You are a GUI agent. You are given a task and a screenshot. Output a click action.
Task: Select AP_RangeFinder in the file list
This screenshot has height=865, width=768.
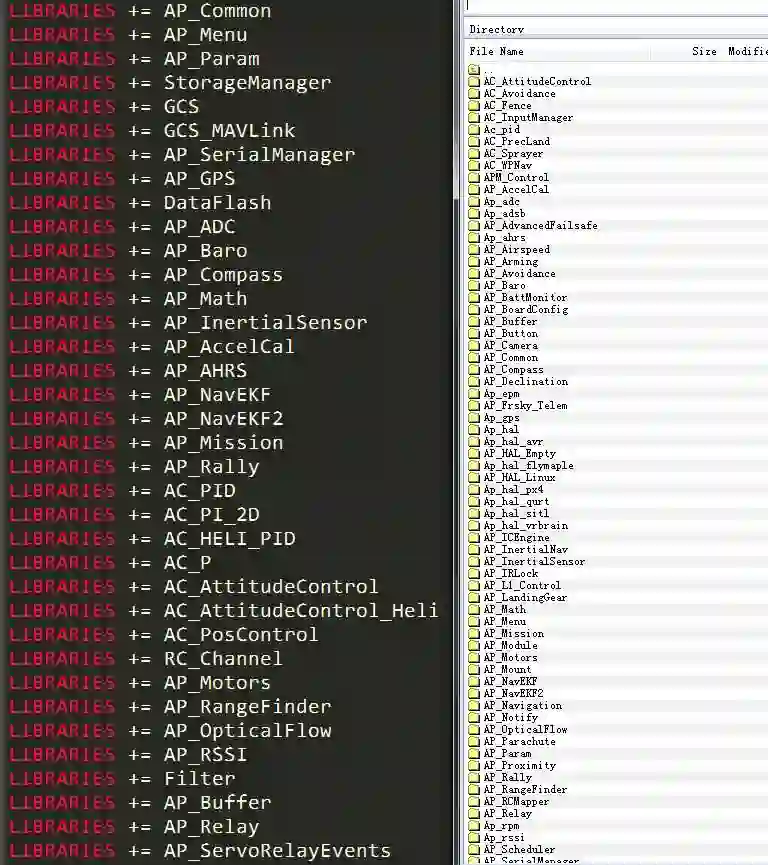point(525,789)
